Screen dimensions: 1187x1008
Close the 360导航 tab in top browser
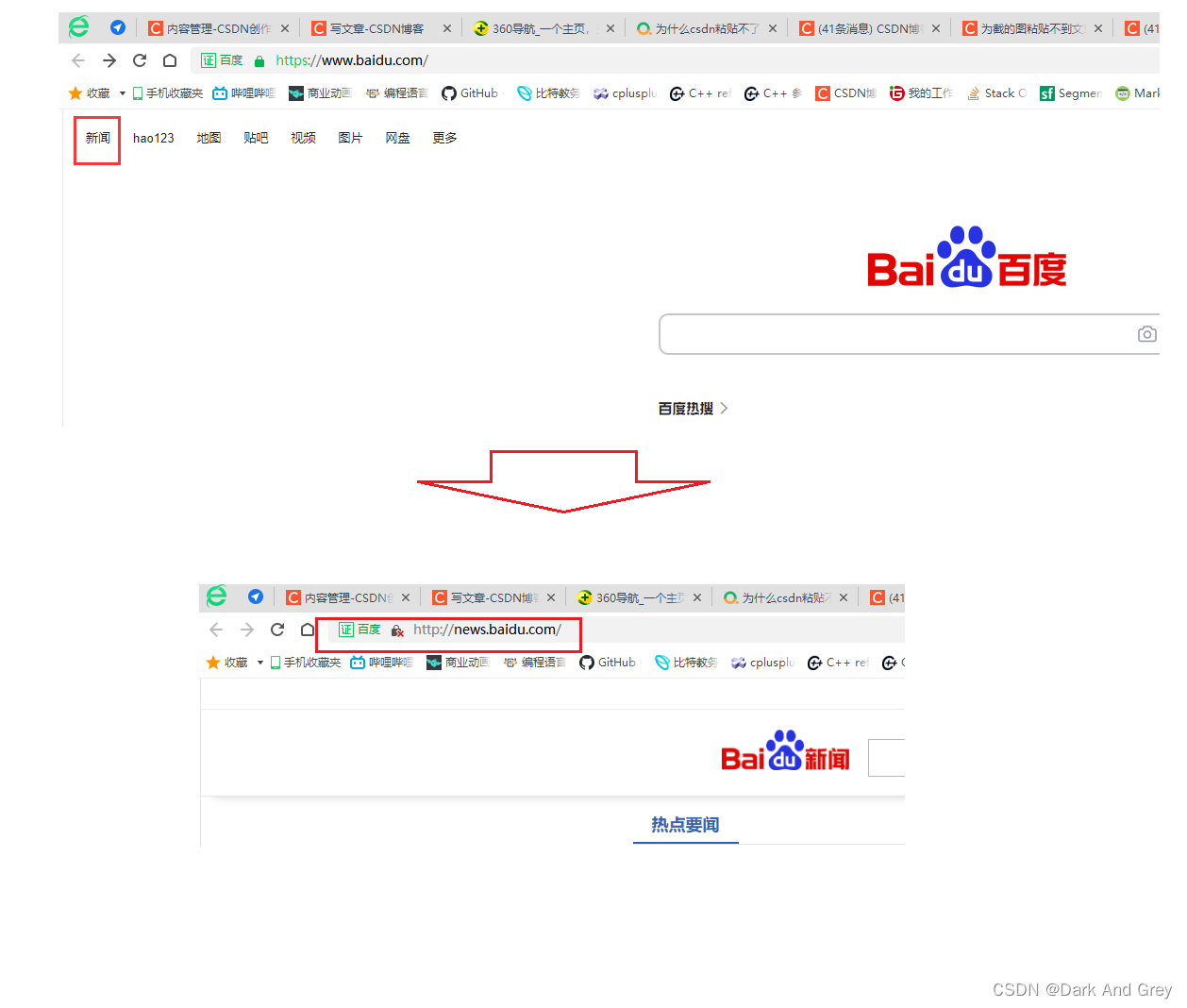tap(610, 28)
